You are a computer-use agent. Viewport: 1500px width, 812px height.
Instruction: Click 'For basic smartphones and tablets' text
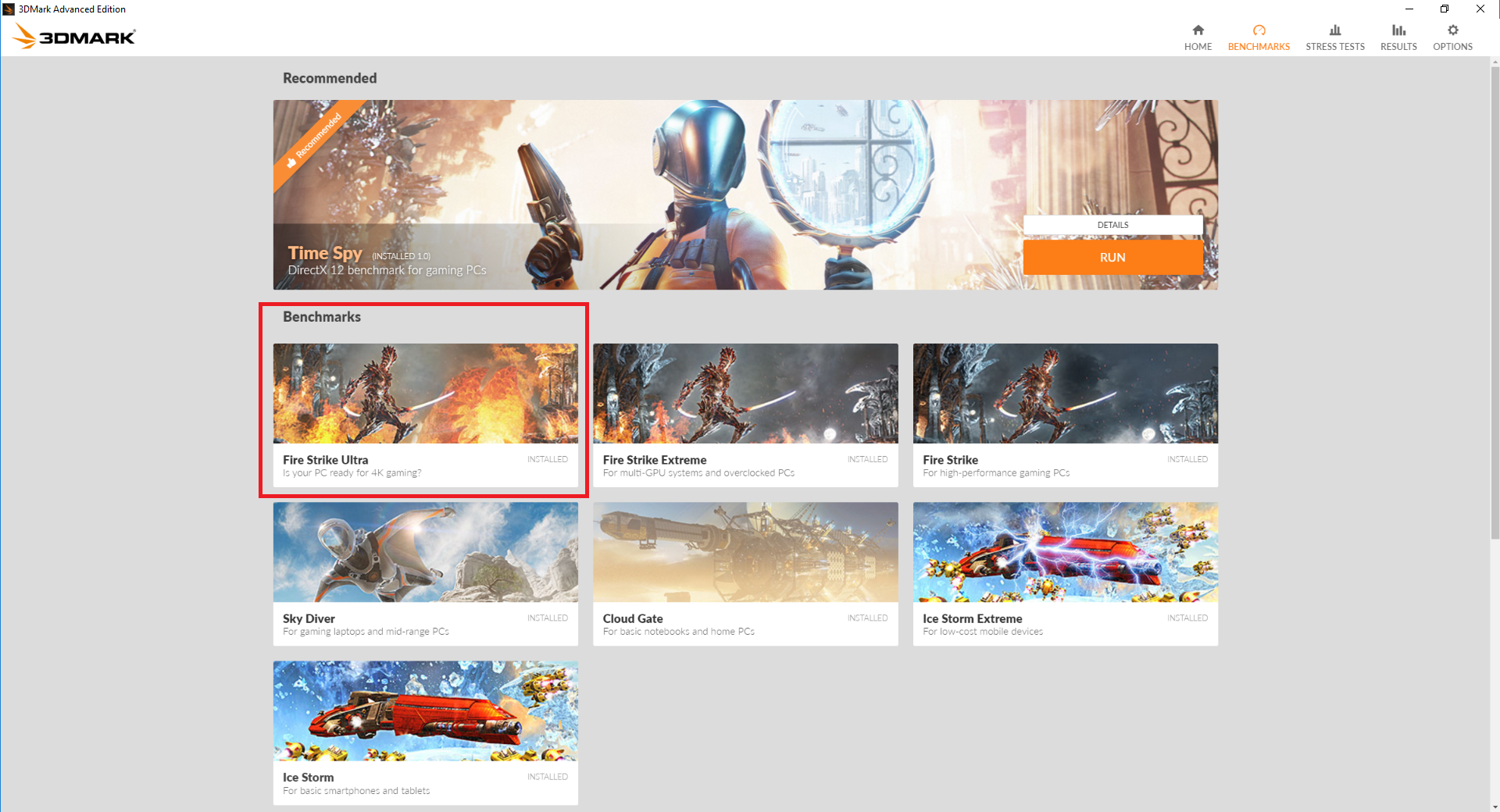356,791
